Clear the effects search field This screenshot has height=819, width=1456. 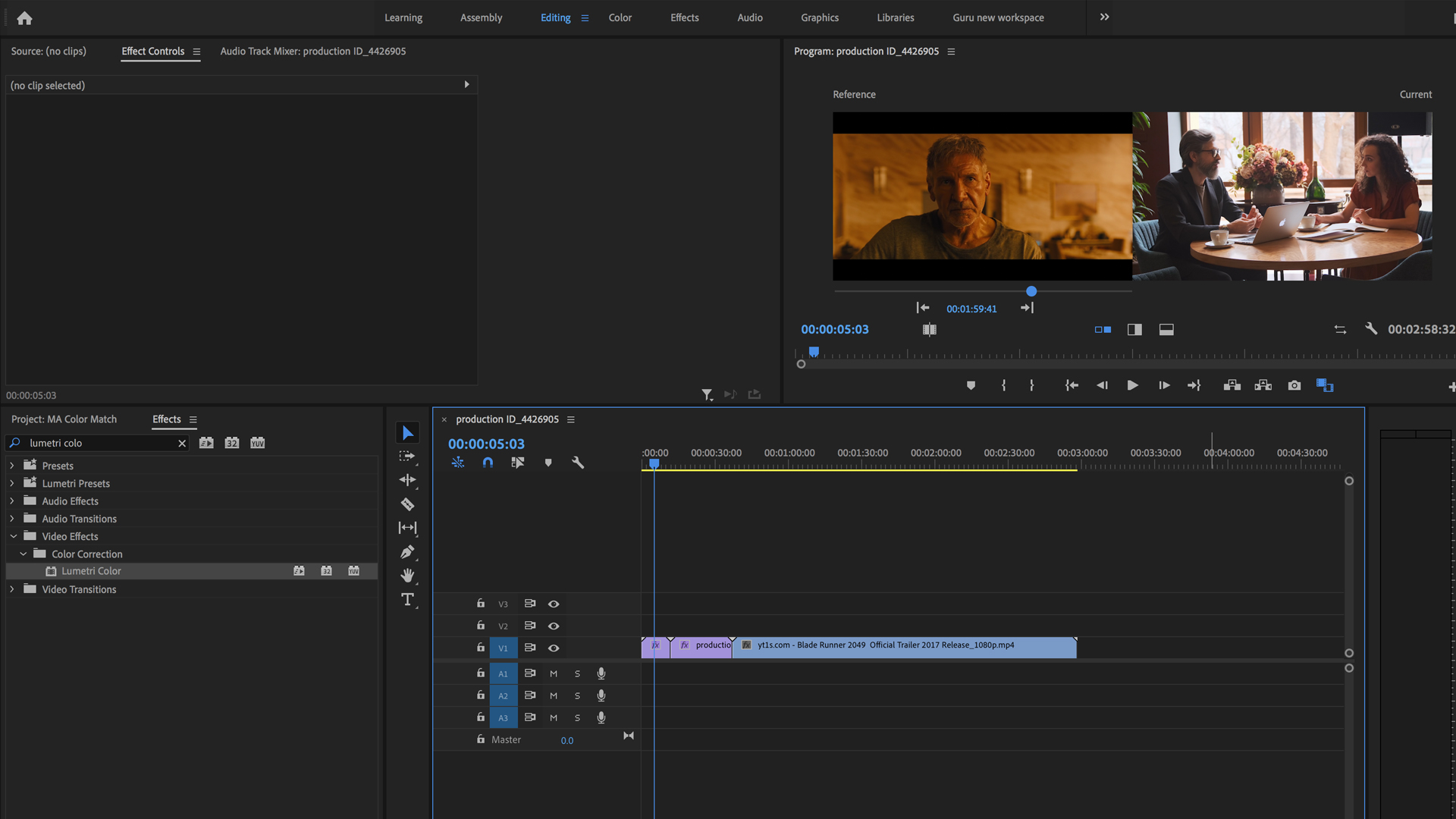click(x=182, y=443)
